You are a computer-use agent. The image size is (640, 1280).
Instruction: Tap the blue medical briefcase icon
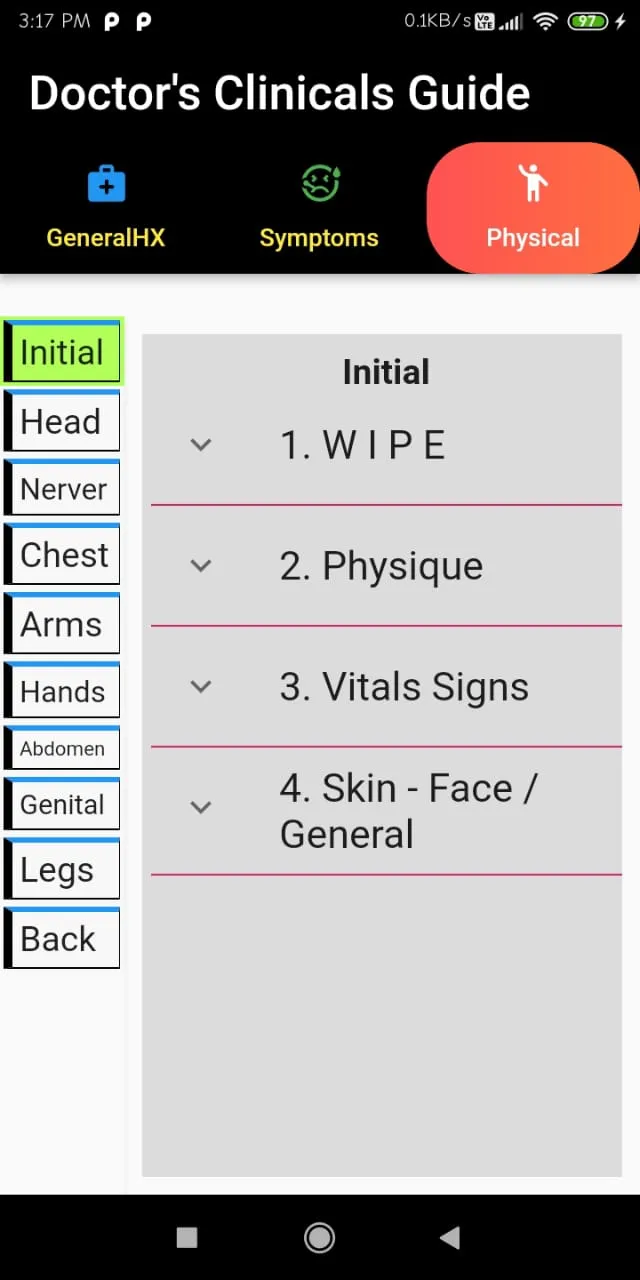pyautogui.click(x=106, y=184)
